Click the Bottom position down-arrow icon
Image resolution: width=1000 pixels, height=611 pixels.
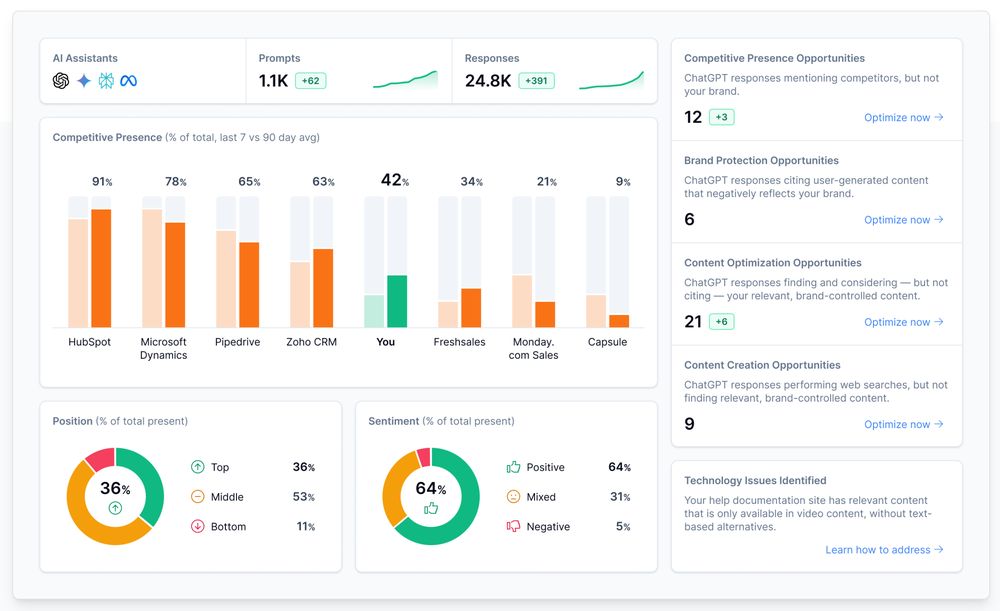[198, 526]
